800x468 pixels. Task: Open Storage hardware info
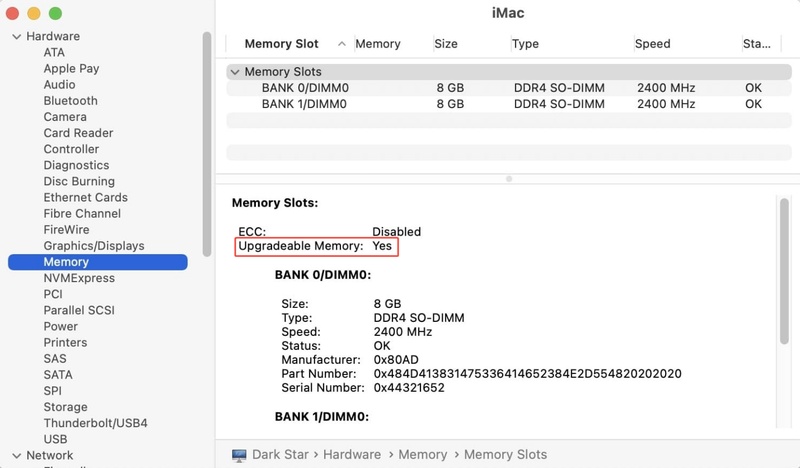click(65, 407)
